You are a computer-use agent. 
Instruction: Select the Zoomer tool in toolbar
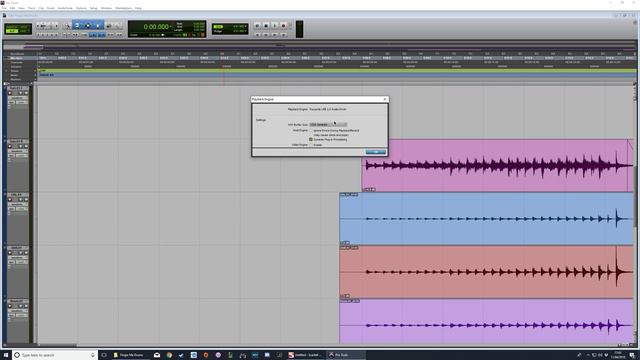point(68,26)
